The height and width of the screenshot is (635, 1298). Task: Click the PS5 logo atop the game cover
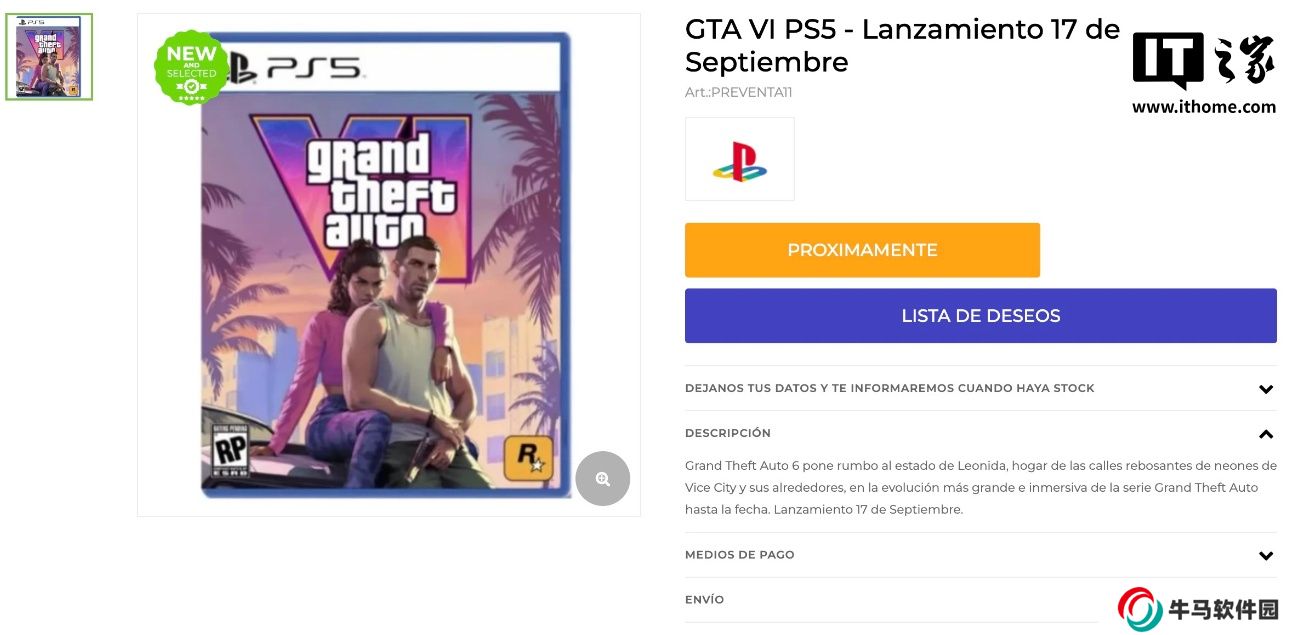point(297,68)
